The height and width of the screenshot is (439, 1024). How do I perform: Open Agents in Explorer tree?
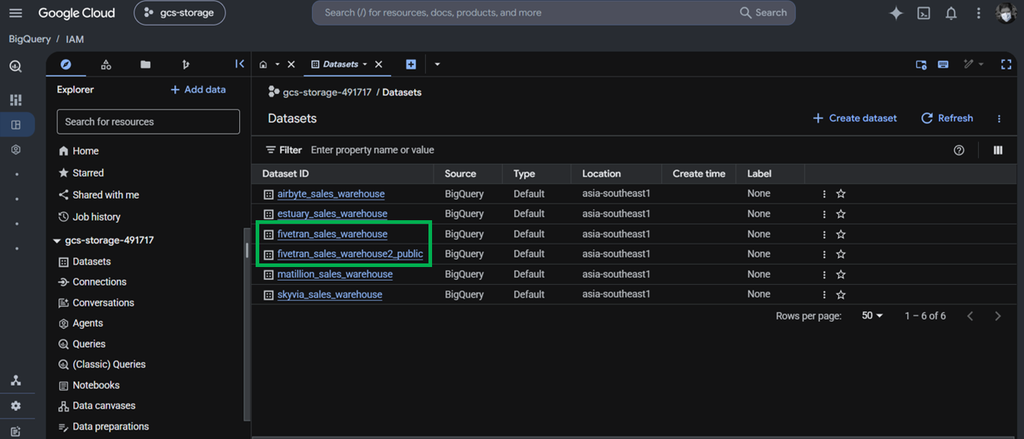tap(80, 323)
